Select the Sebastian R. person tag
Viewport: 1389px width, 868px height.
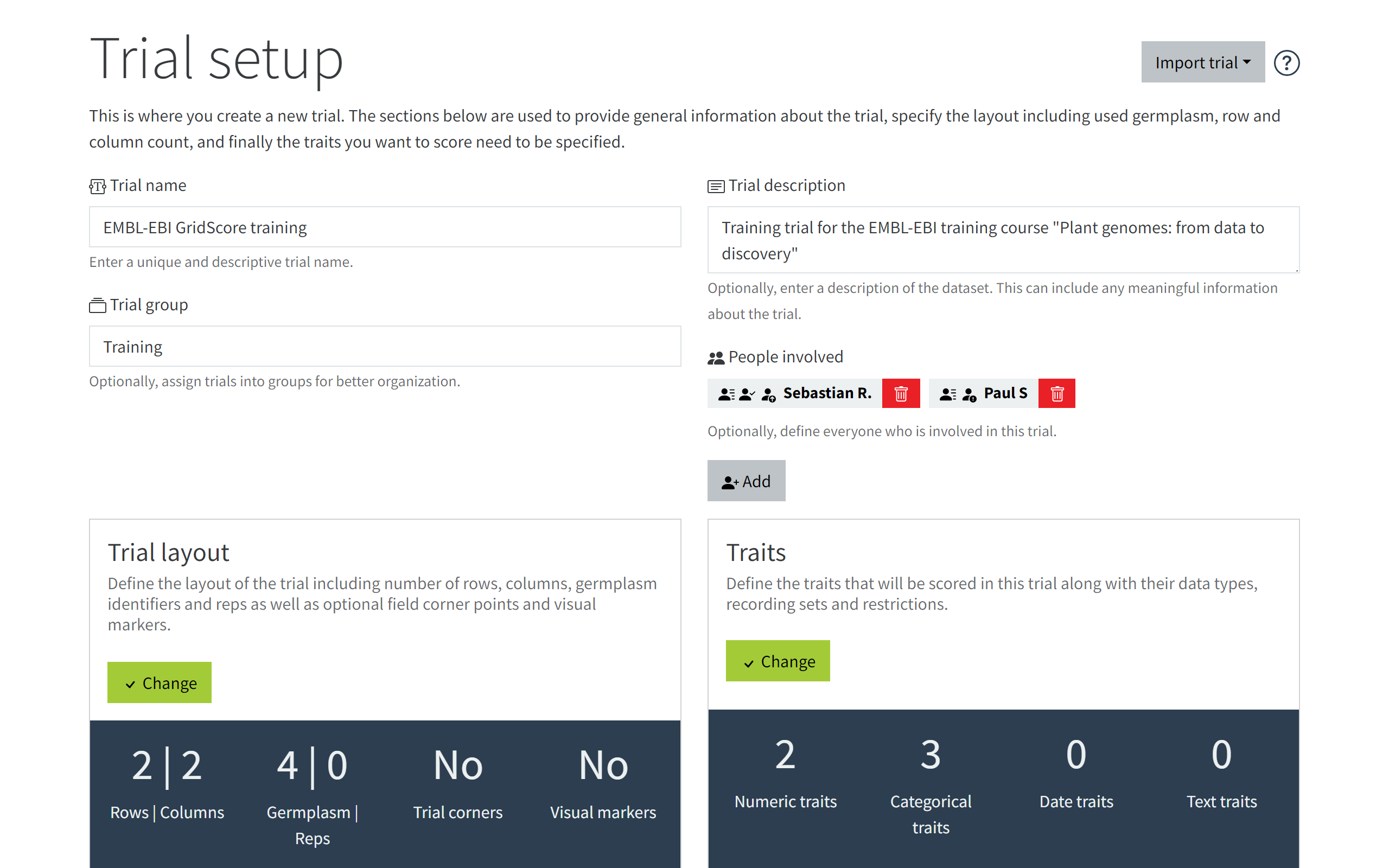pos(826,393)
